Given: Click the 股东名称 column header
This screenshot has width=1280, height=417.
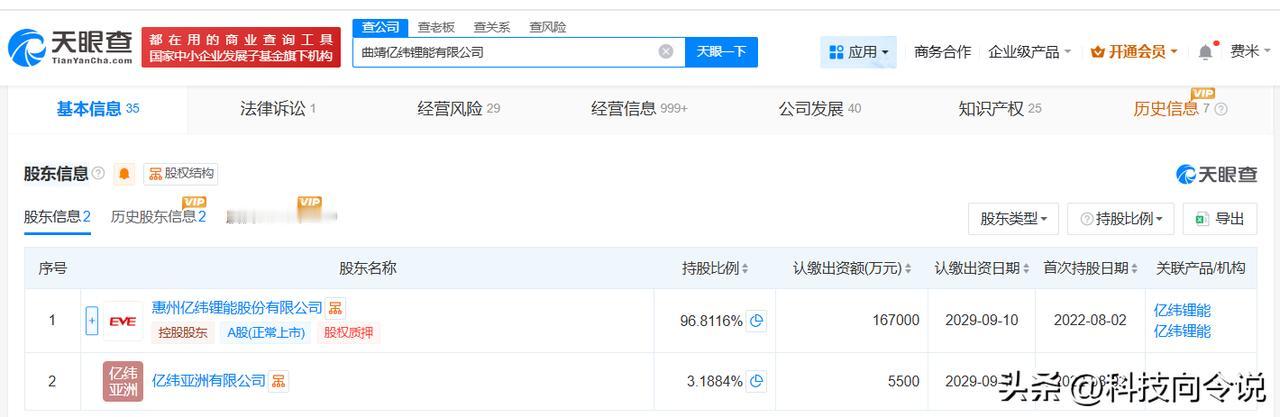Looking at the screenshot, I should click(368, 269).
